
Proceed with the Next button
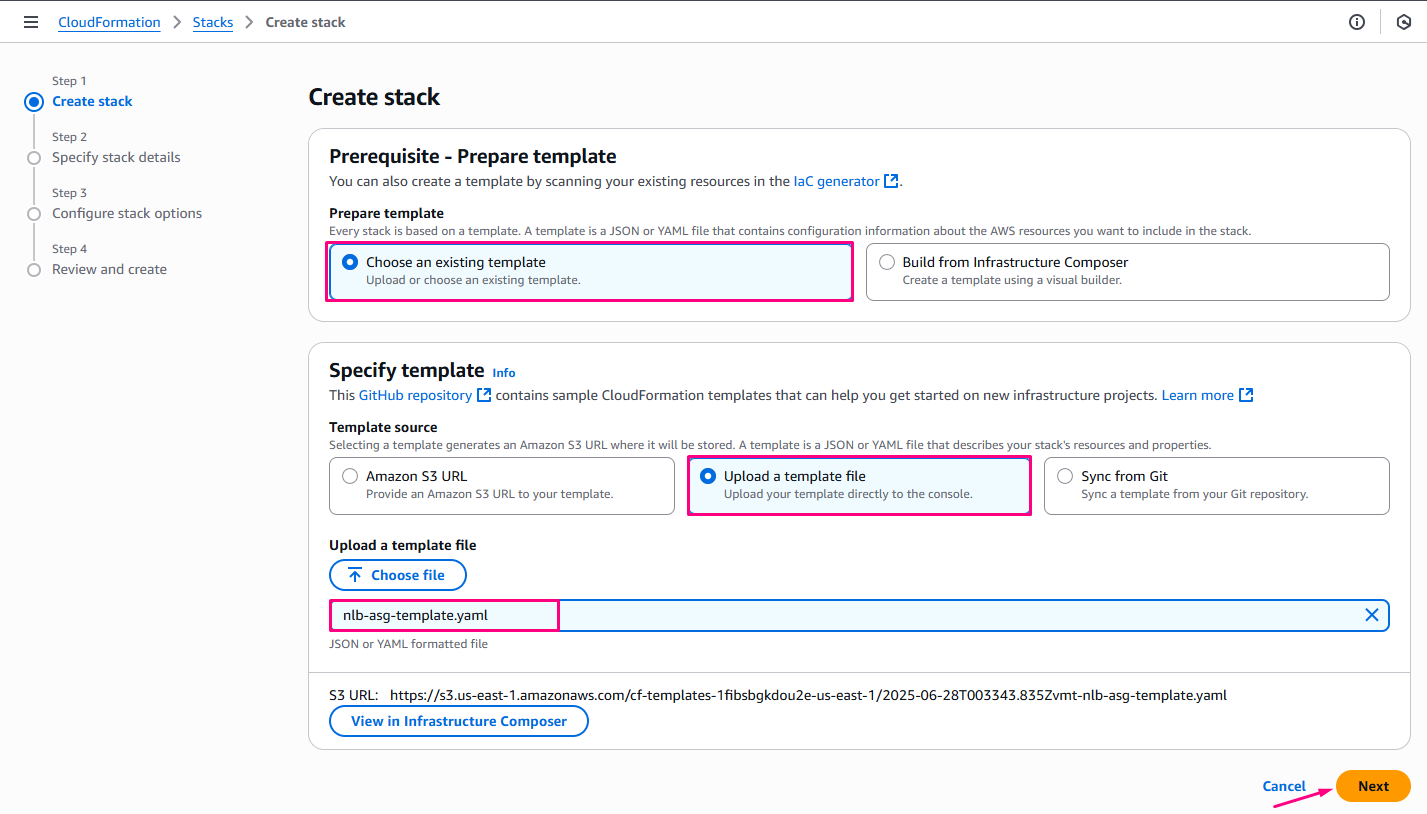tap(1373, 786)
